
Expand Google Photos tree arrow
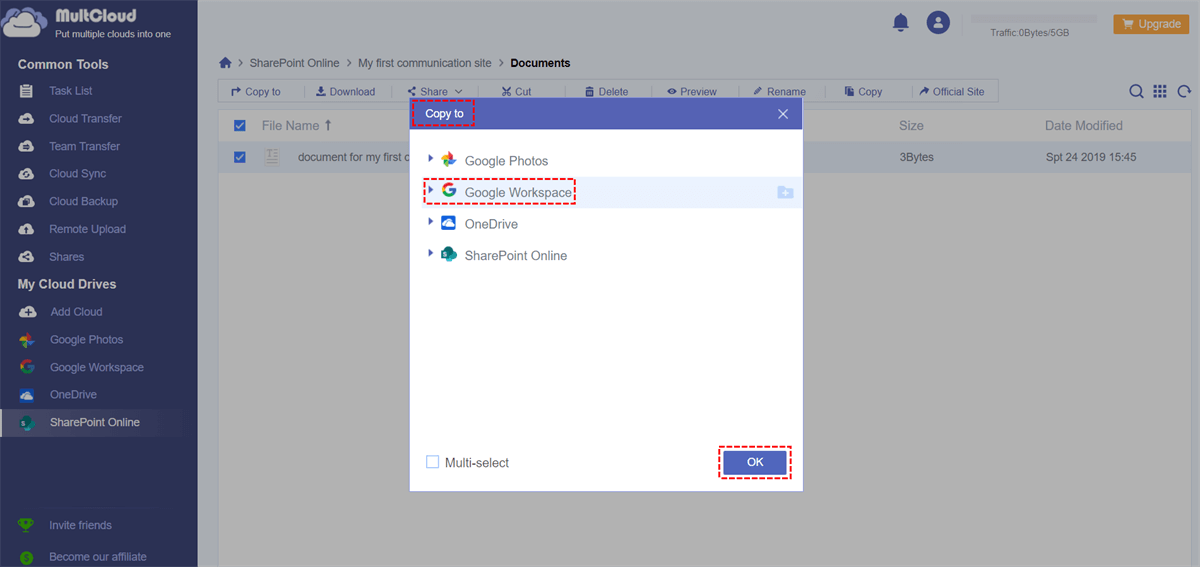431,159
